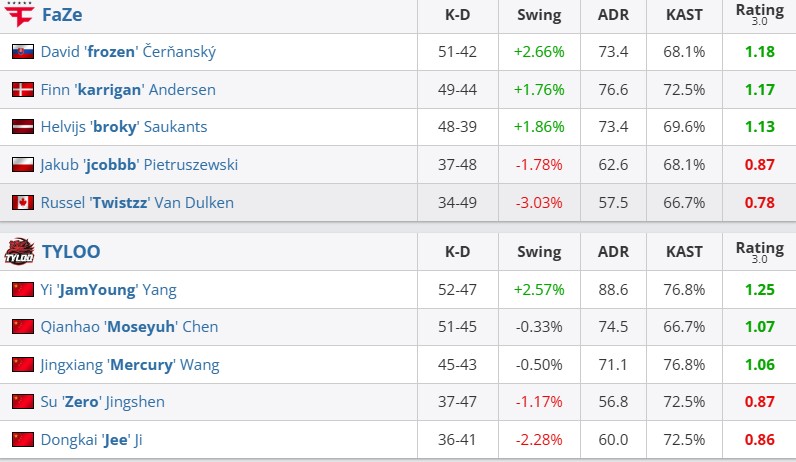Open the FaZe team page link
796x462 pixels.
tap(62, 15)
